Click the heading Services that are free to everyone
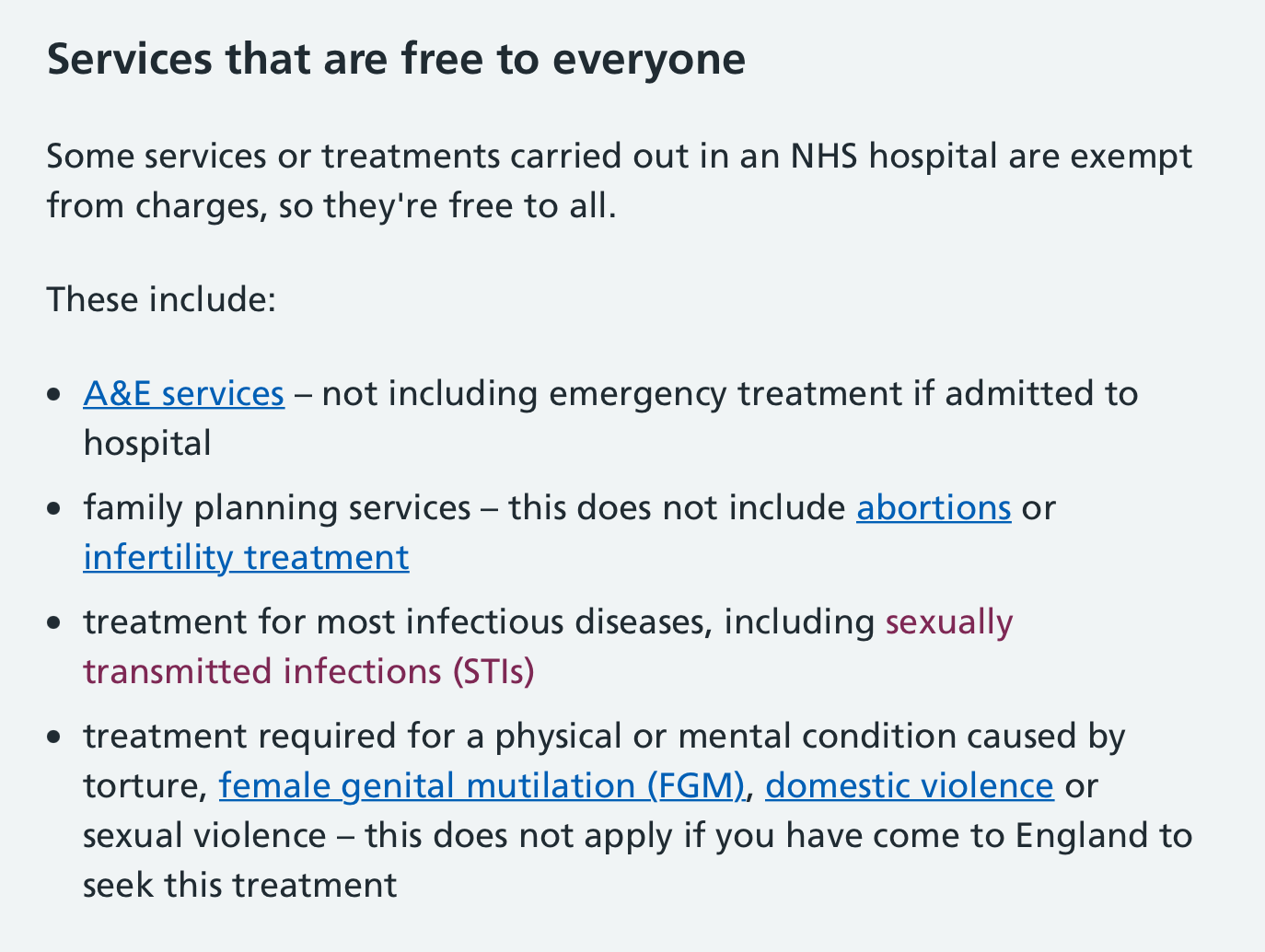The width and height of the screenshot is (1265, 952). coord(396,59)
